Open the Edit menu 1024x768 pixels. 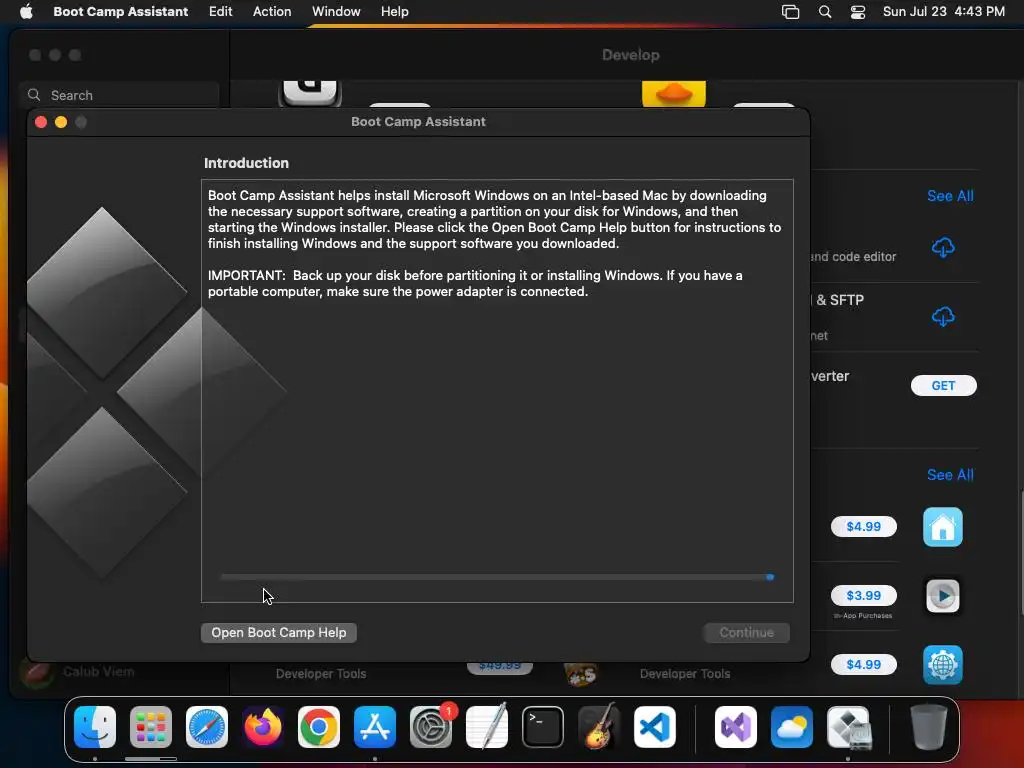click(220, 11)
